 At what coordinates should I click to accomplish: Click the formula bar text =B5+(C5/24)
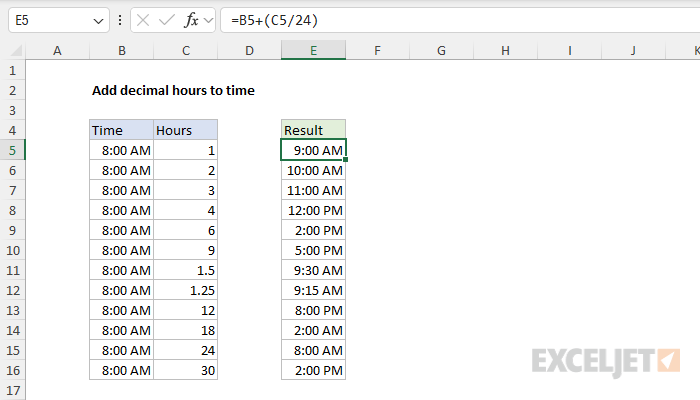pyautogui.click(x=274, y=20)
